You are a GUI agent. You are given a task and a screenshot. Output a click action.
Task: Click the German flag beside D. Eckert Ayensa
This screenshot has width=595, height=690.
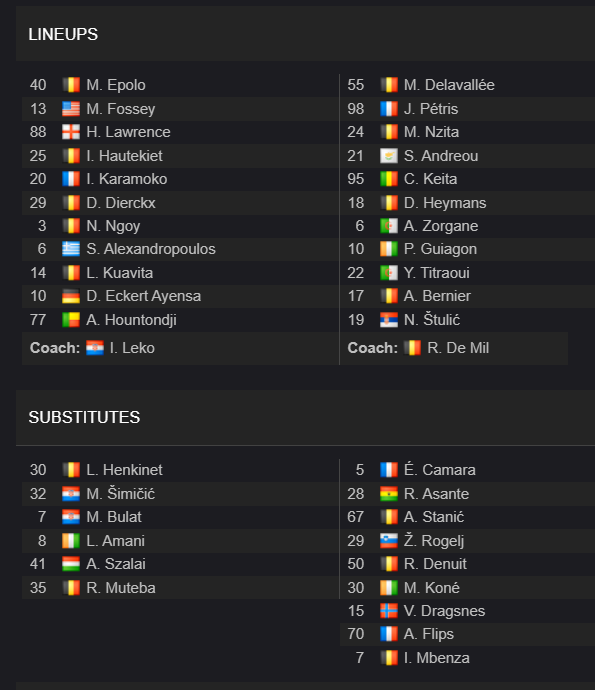coord(71,296)
